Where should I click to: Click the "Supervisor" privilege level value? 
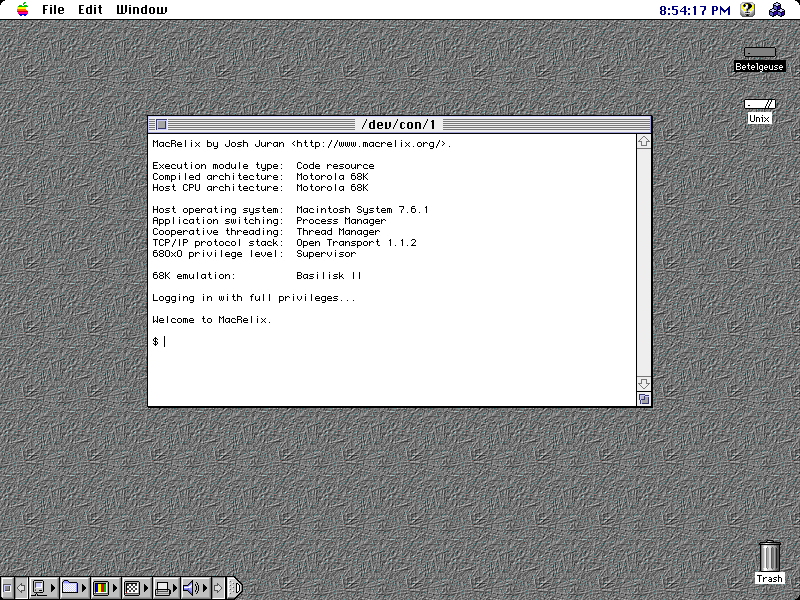(326, 254)
